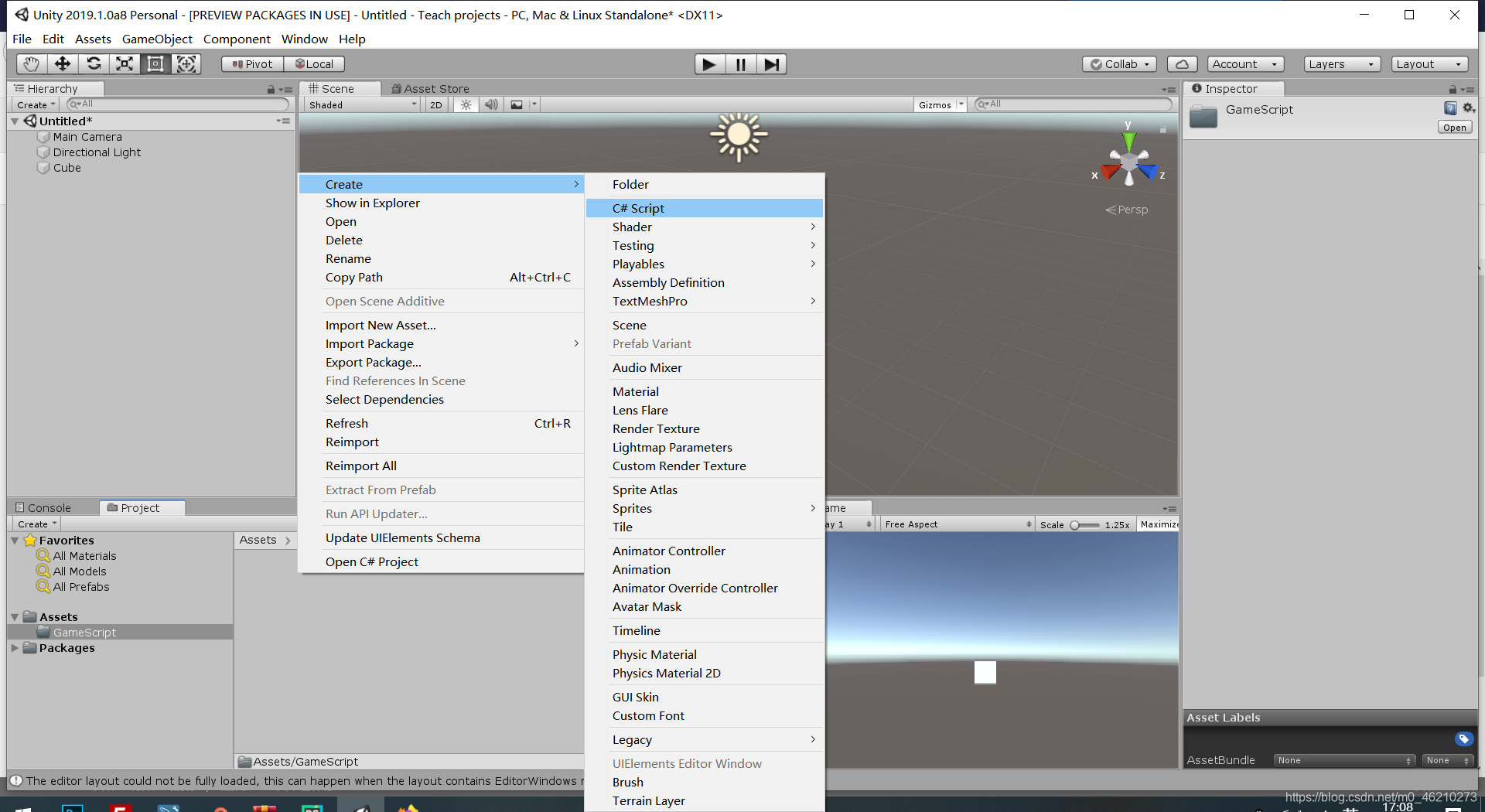Click Hierarchy Create button
1485x812 pixels.
36,104
